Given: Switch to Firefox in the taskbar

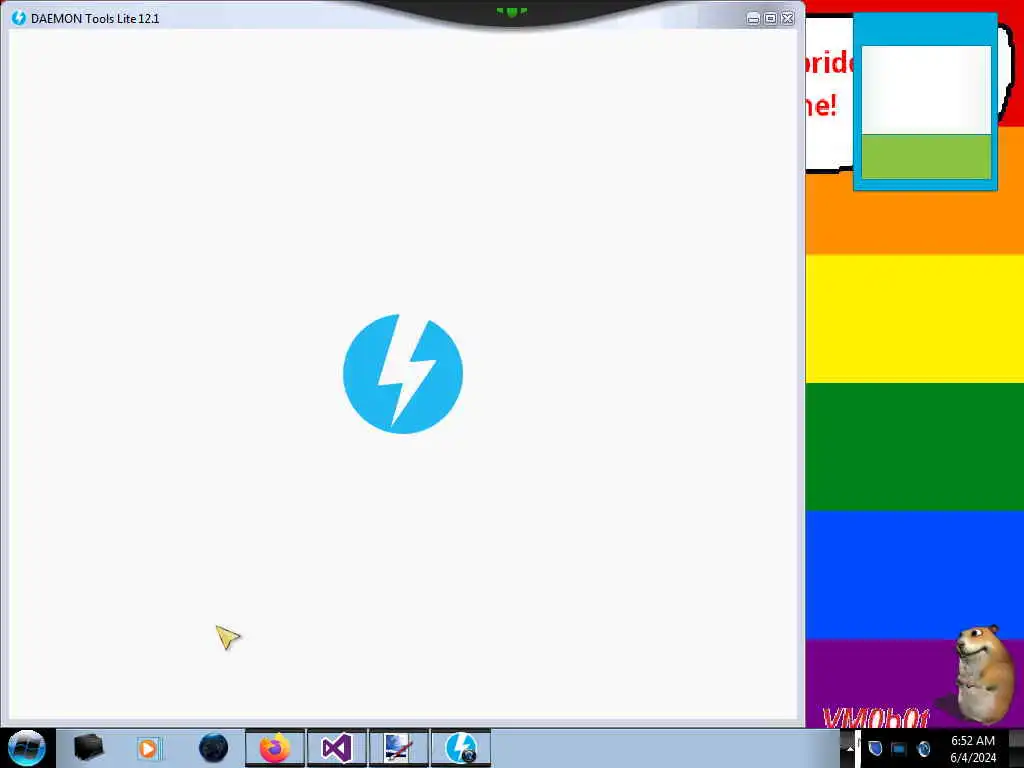Looking at the screenshot, I should click(275, 748).
